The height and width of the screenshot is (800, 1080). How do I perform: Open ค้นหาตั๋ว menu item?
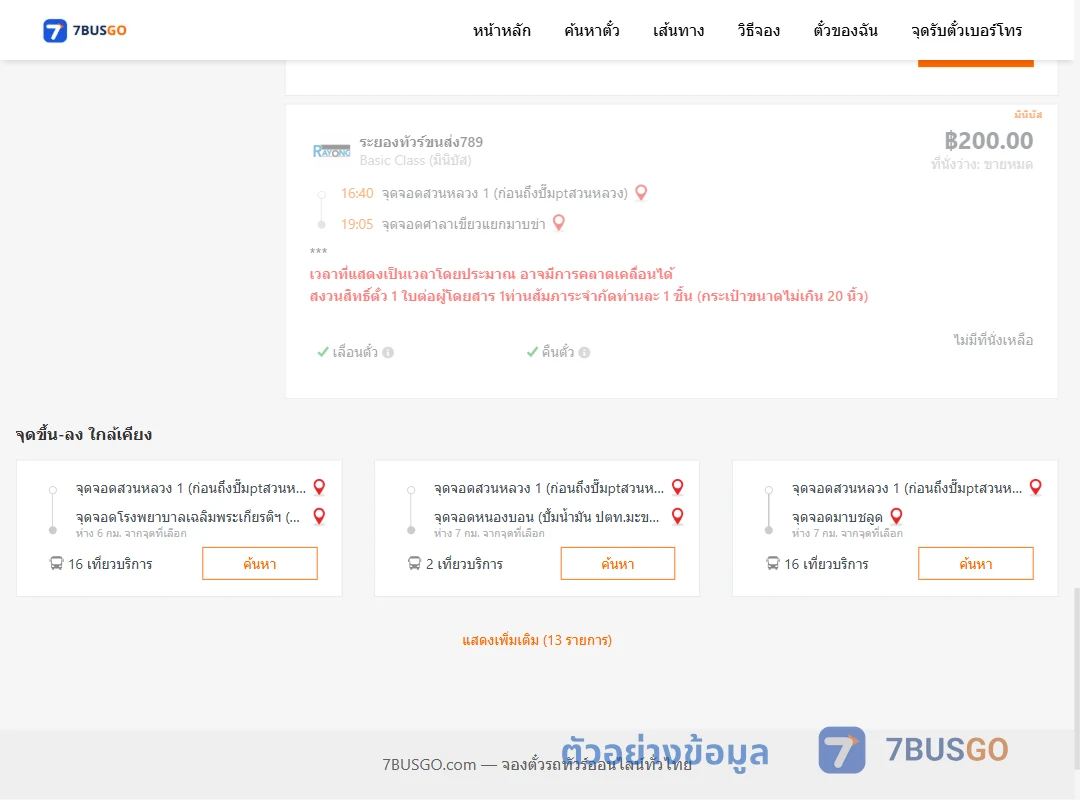[592, 30]
